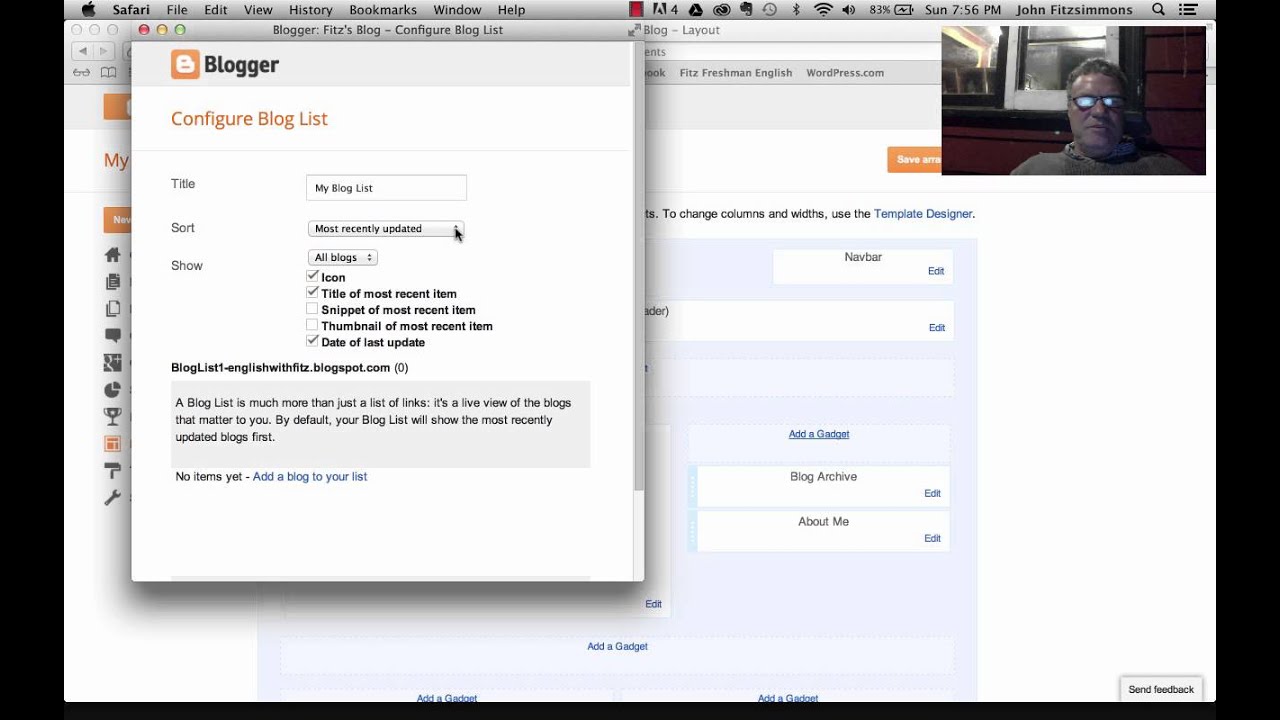Click the volume icon in menu bar
The width and height of the screenshot is (1280, 720).
849,10
